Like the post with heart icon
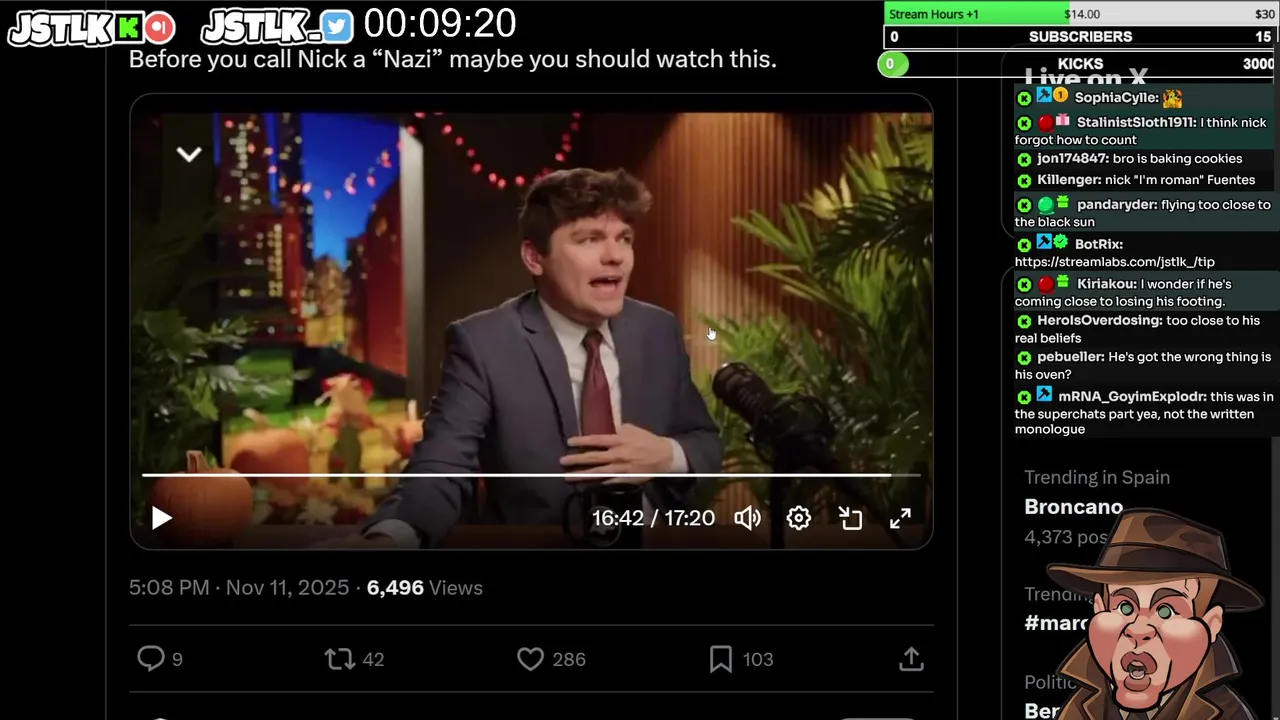The image size is (1280, 720). pyautogui.click(x=530, y=659)
